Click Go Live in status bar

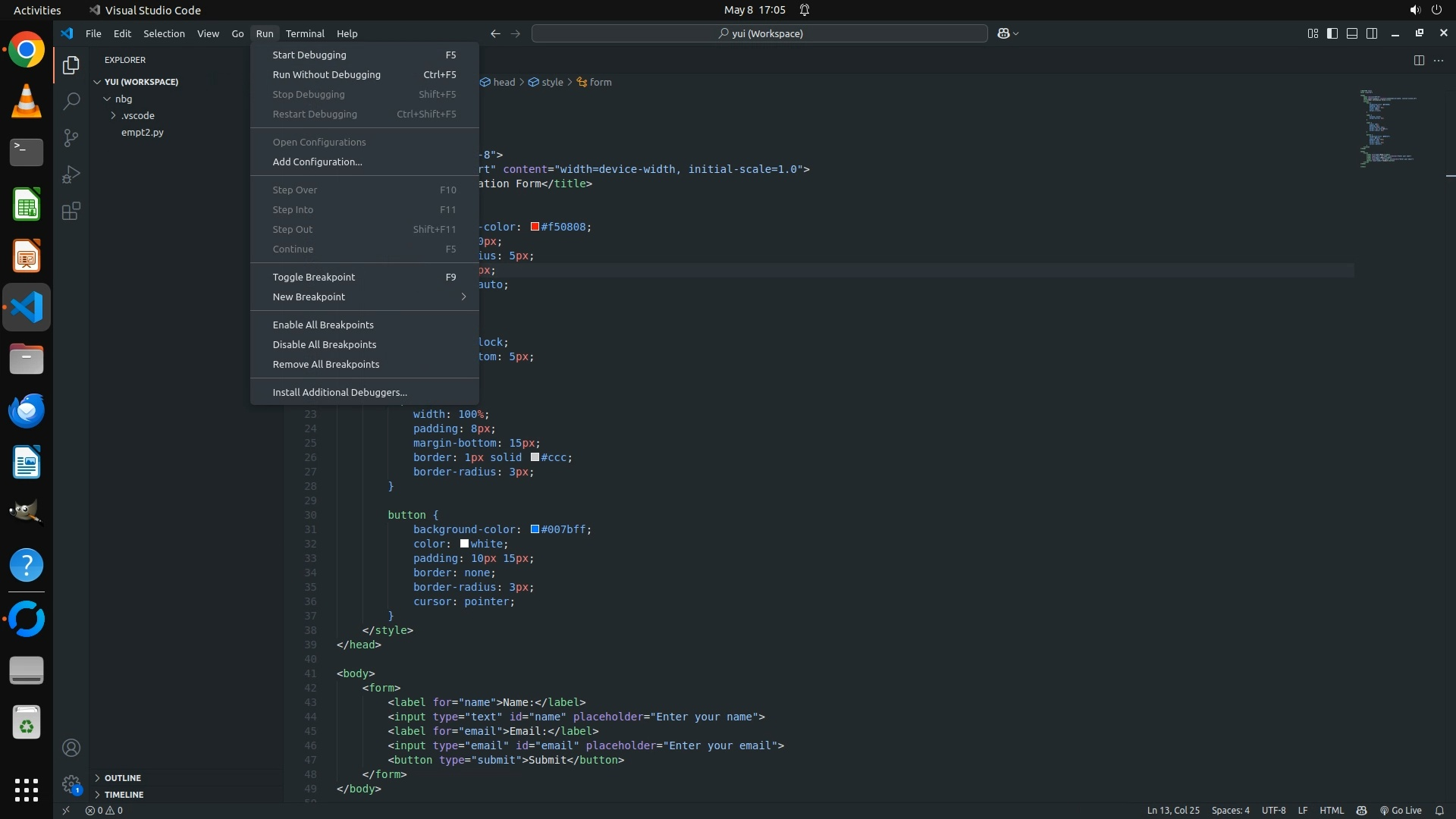[x=1401, y=811]
